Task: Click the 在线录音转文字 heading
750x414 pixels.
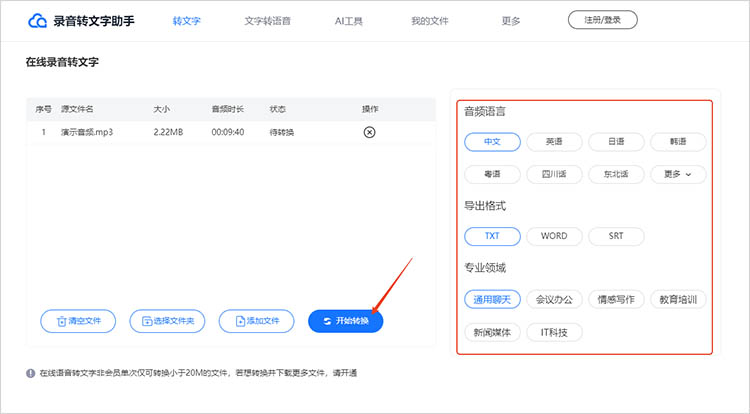Action: pyautogui.click(x=62, y=62)
